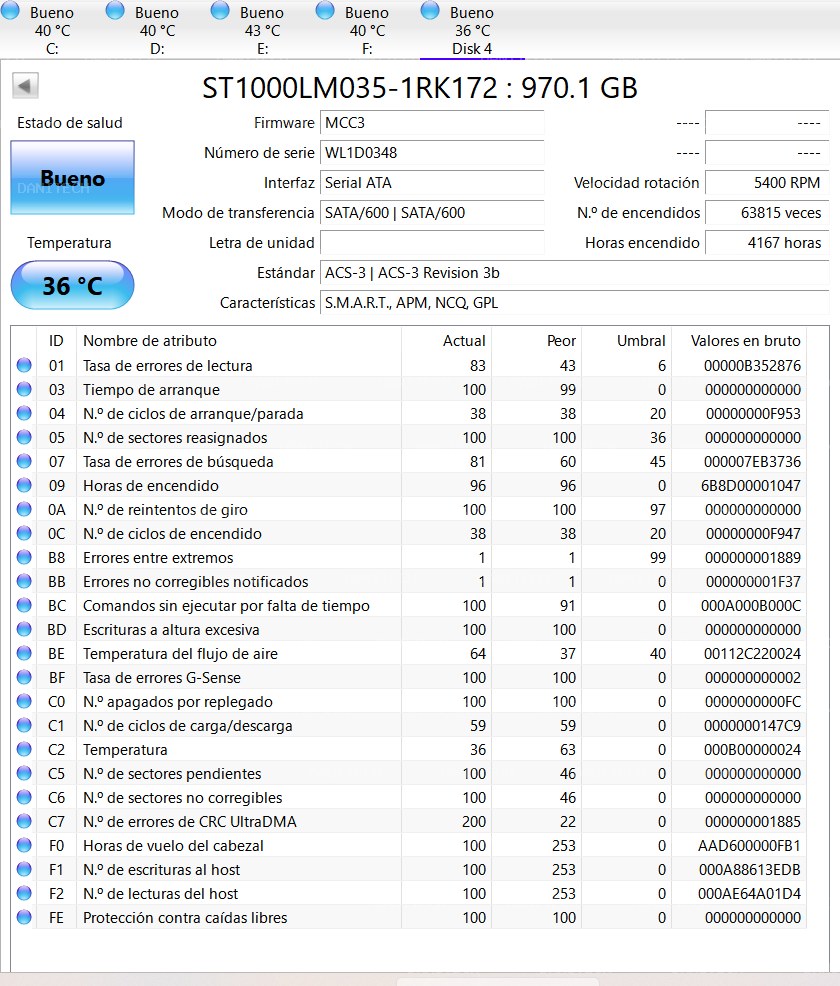Viewport: 840px width, 986px height.
Task: Click the Interfaz field Serial ATA
Action: coord(432,183)
